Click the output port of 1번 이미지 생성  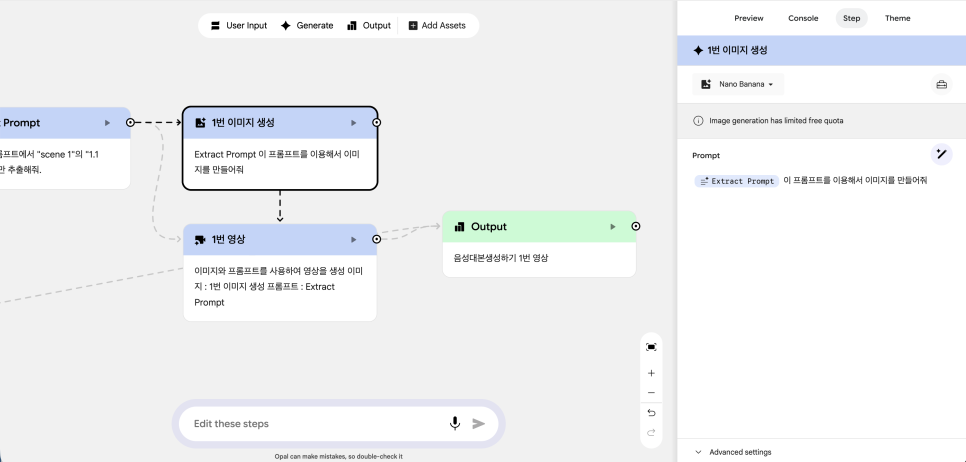click(376, 123)
